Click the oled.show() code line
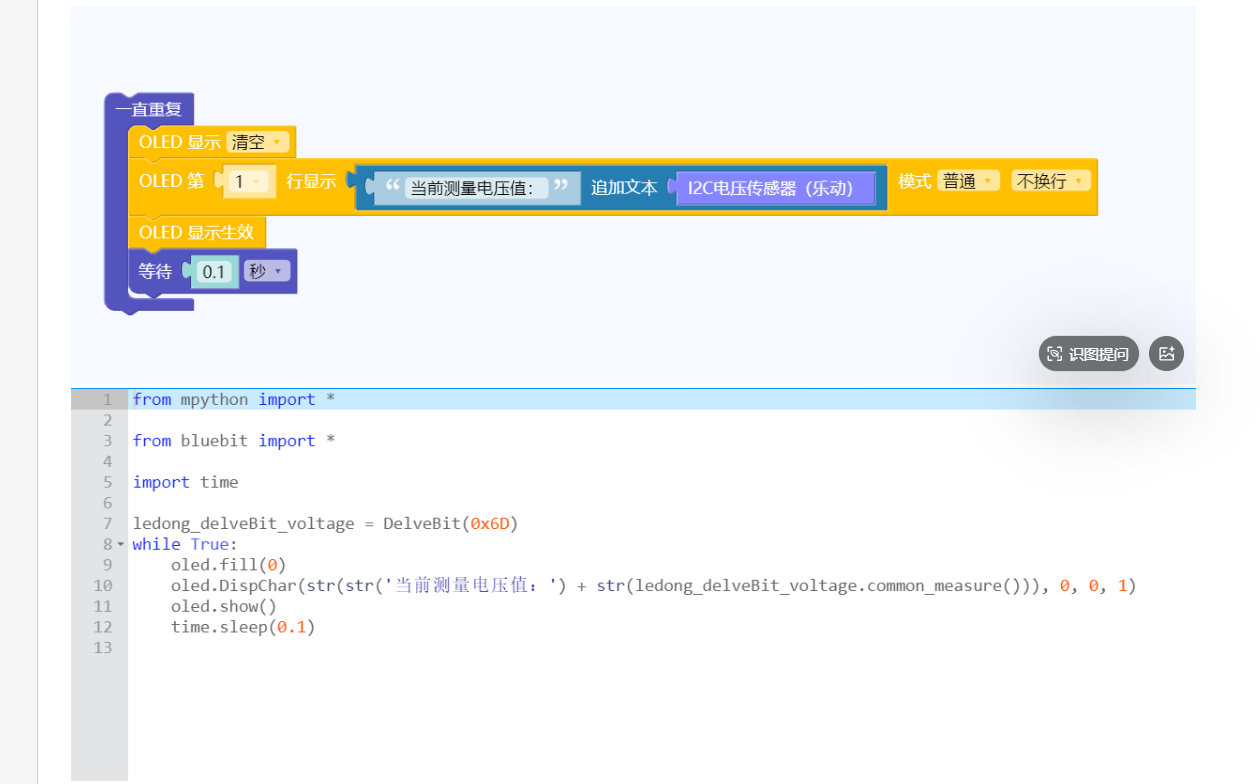 click(224, 606)
